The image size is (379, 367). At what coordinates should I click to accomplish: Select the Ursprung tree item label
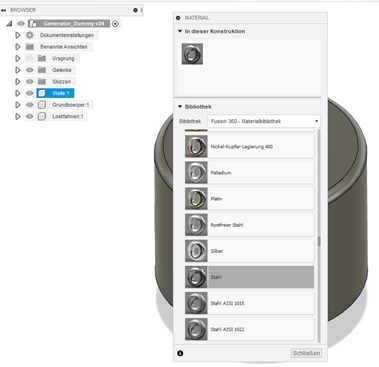click(63, 58)
